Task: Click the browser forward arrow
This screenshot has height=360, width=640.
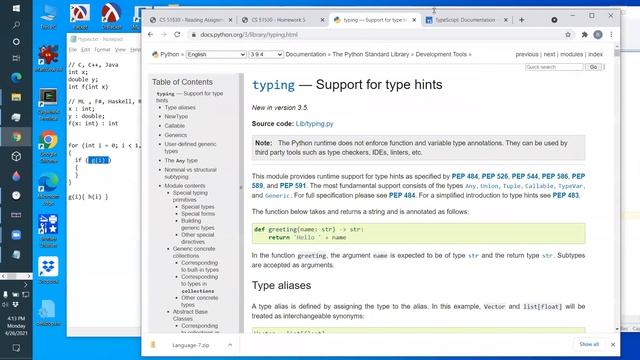Action: point(164,35)
